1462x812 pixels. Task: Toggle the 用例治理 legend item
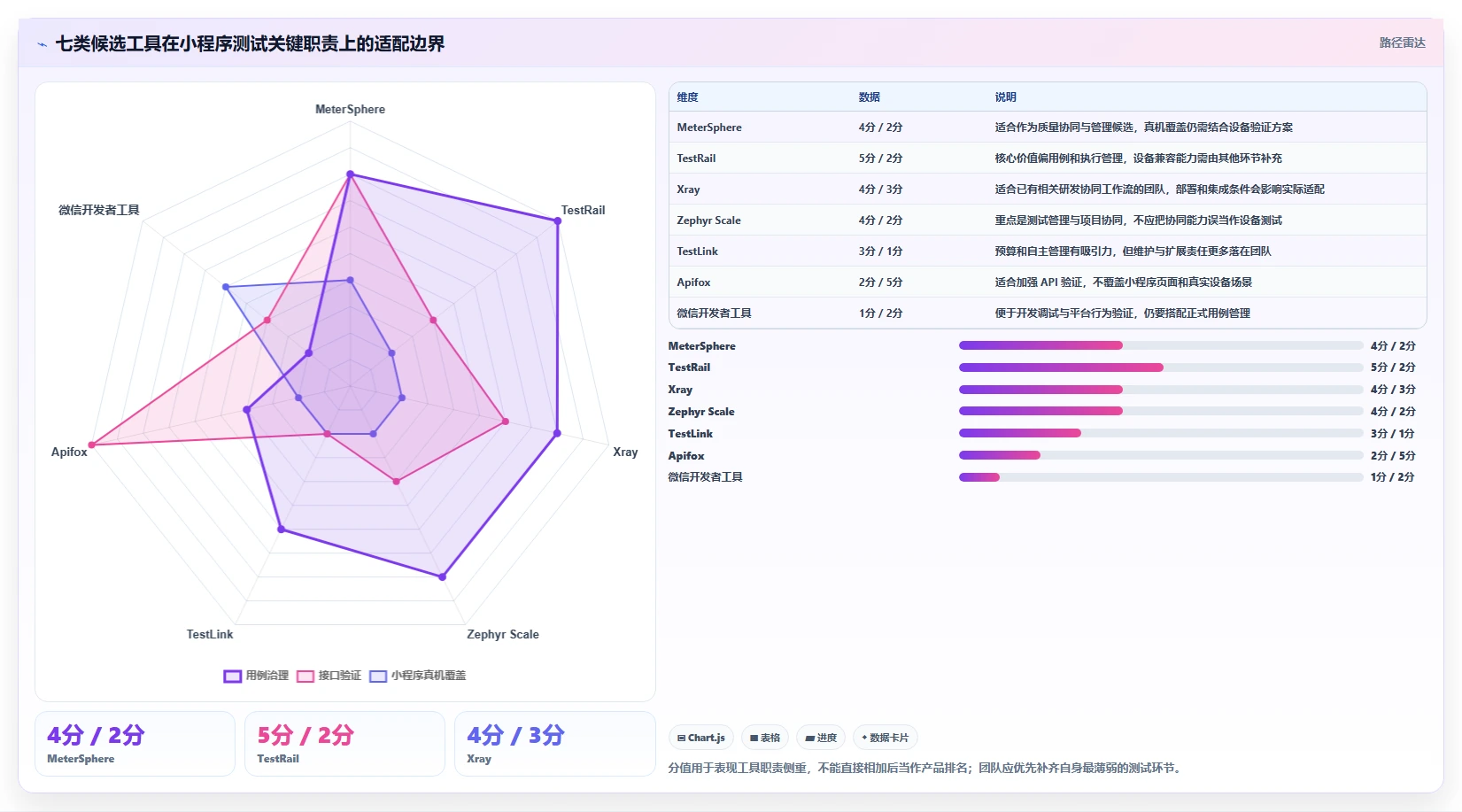256,676
